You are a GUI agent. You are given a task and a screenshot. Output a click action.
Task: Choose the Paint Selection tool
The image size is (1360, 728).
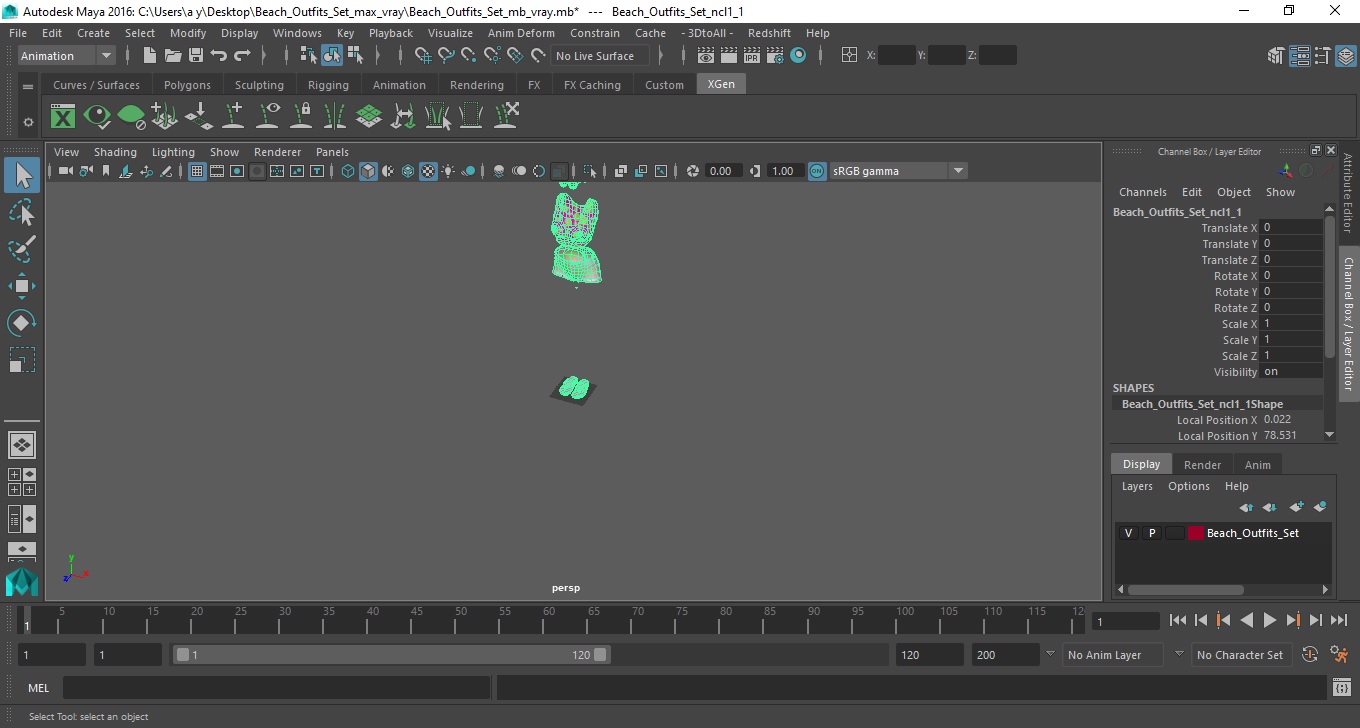22,248
